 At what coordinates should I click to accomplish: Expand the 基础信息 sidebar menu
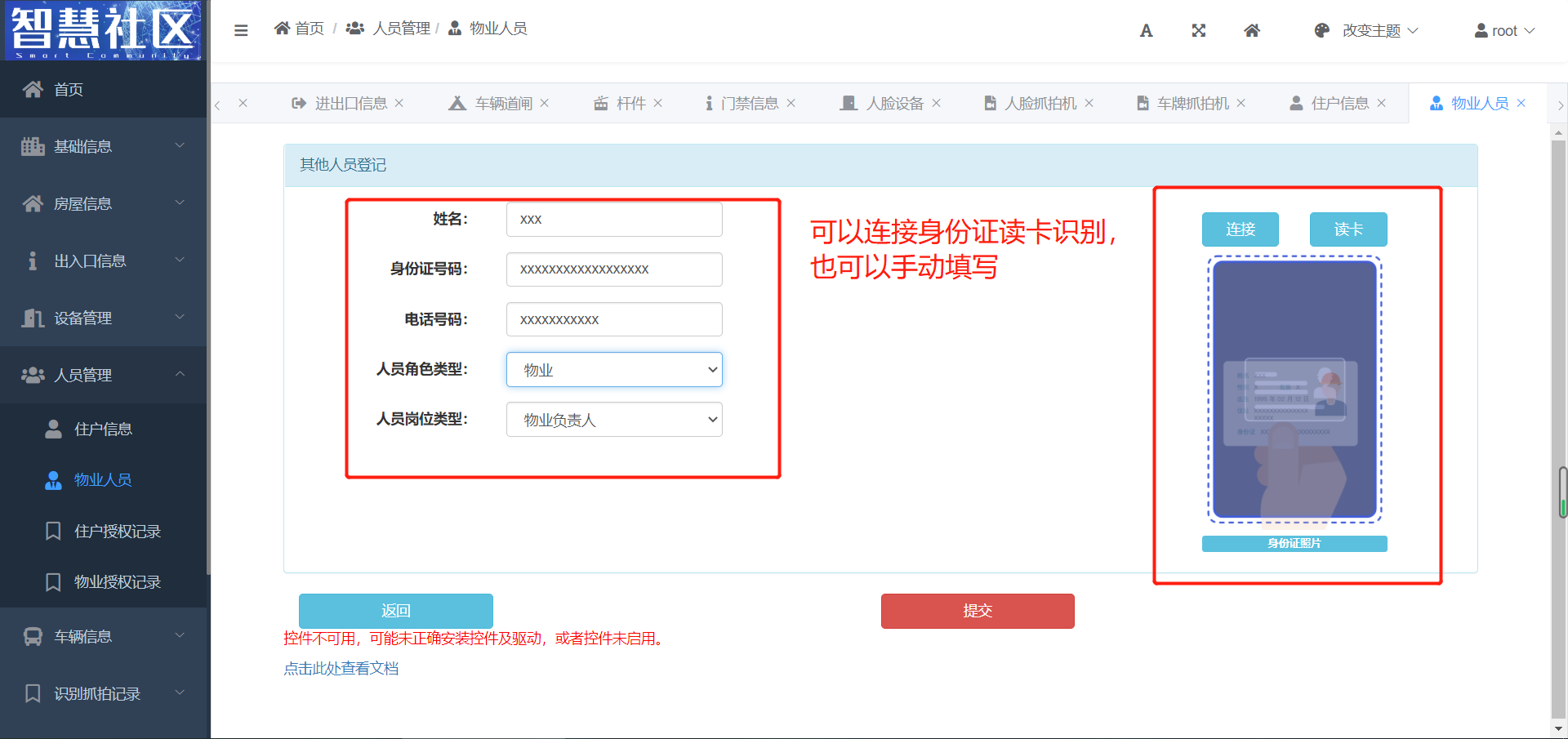103,146
